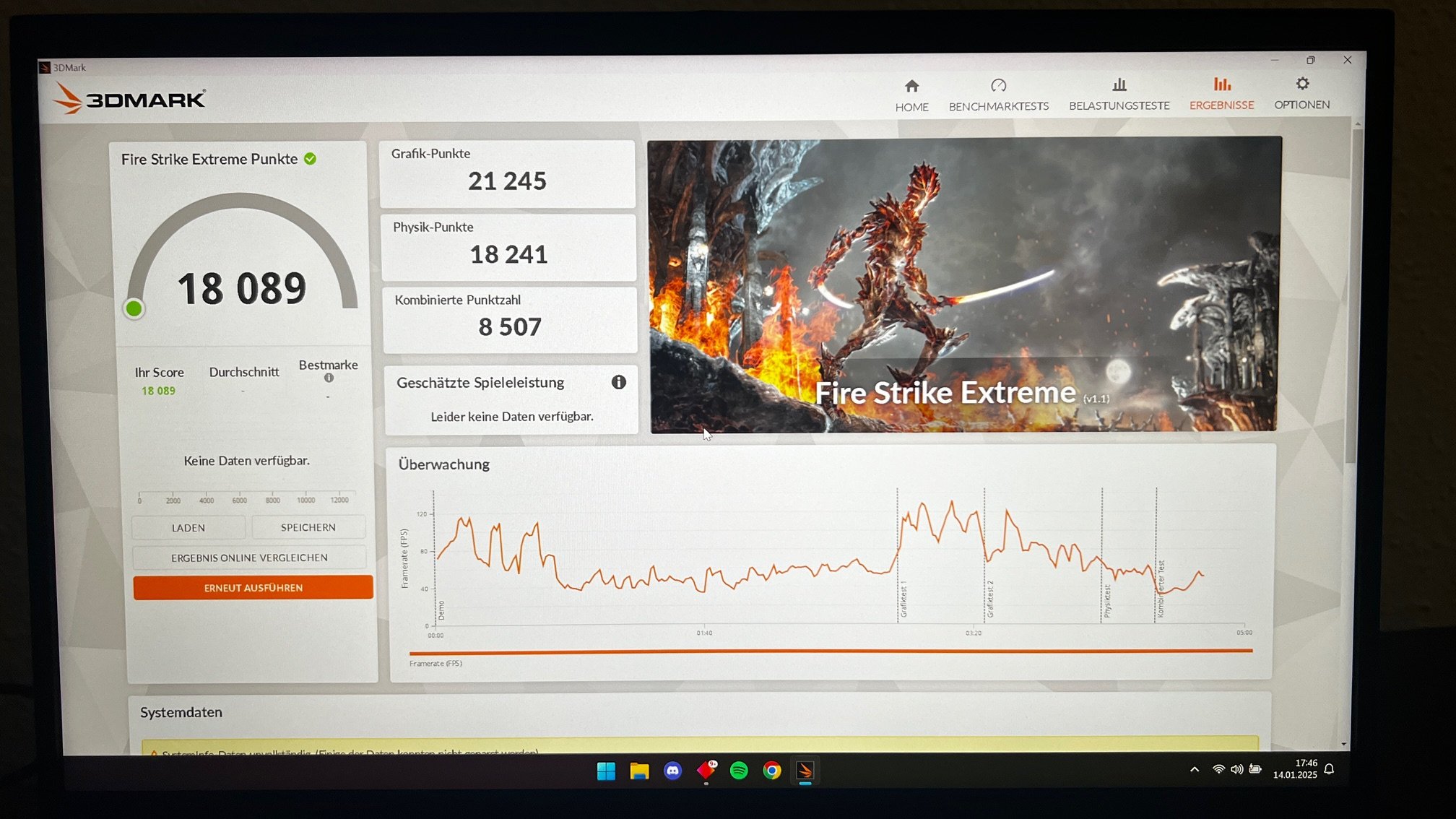
Task: Open Optionen gear icon
Action: 1301,84
